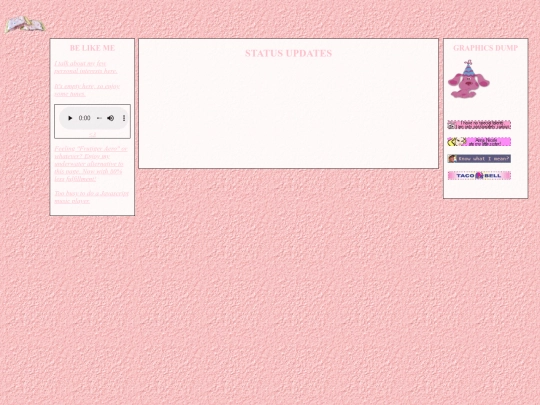Play the audio track

click(70, 118)
